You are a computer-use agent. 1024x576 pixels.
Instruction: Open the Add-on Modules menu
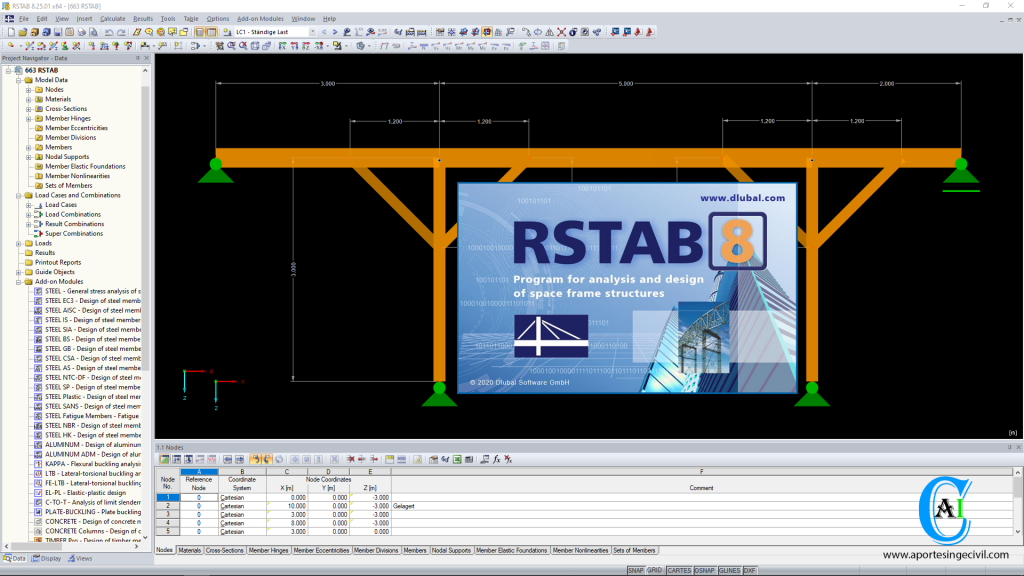pos(262,17)
